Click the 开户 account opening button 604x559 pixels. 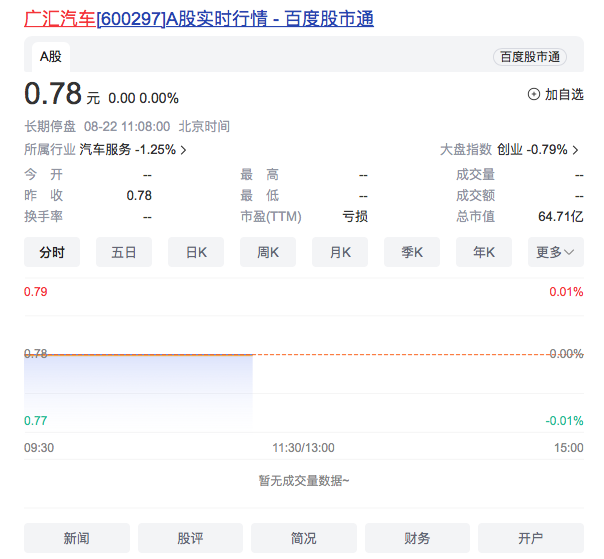coord(530,538)
